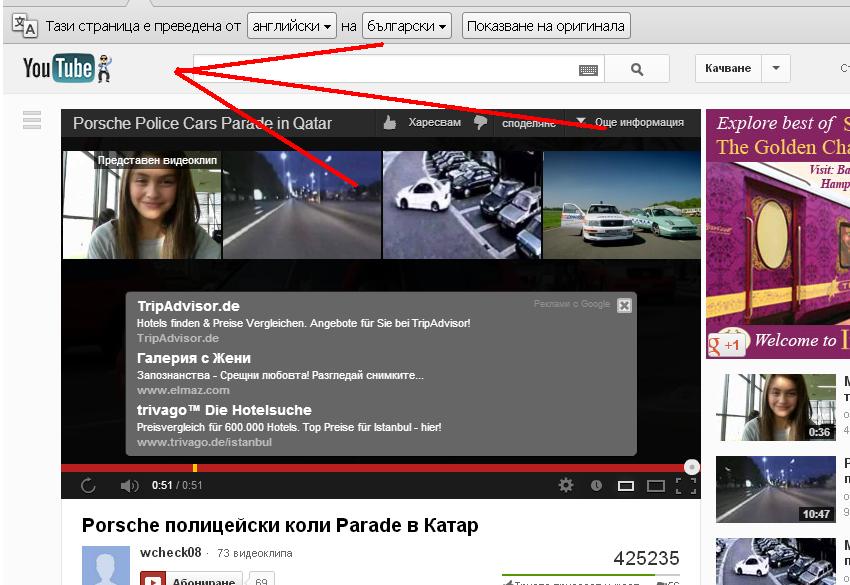Select the night road suggested thumbnail
This screenshot has height=585, width=850.
(x=302, y=205)
